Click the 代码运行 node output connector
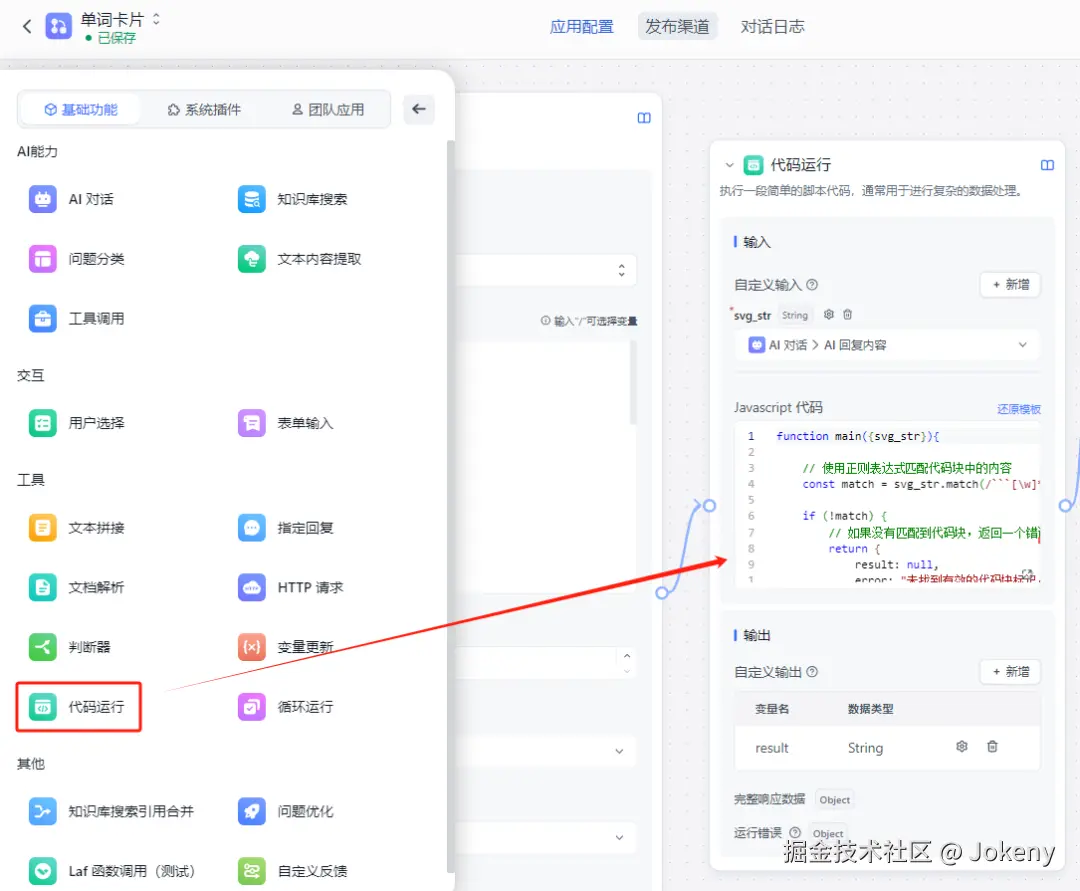The height and width of the screenshot is (891, 1080). tap(1066, 505)
